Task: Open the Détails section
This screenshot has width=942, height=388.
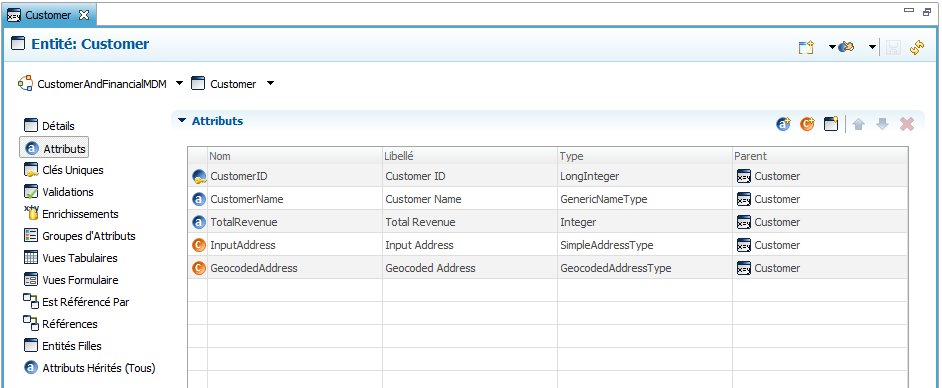Action: click(58, 126)
